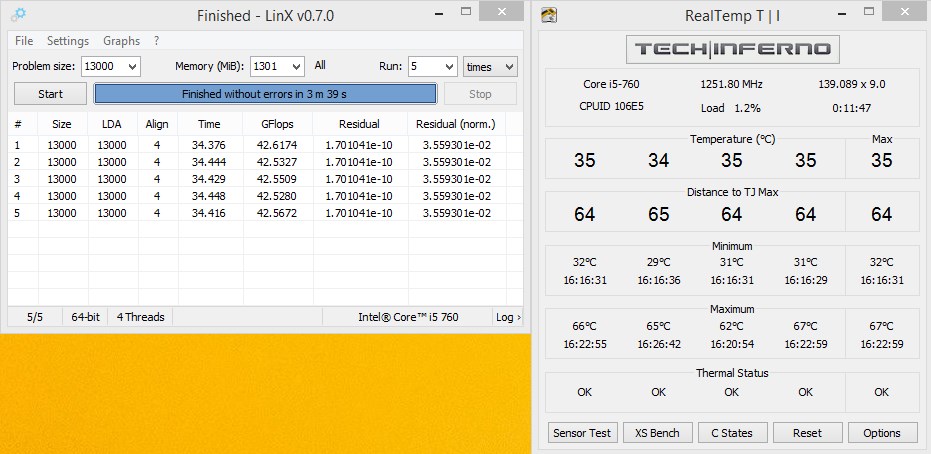Select the cell showing 42.5327 GFlops

coord(277,162)
